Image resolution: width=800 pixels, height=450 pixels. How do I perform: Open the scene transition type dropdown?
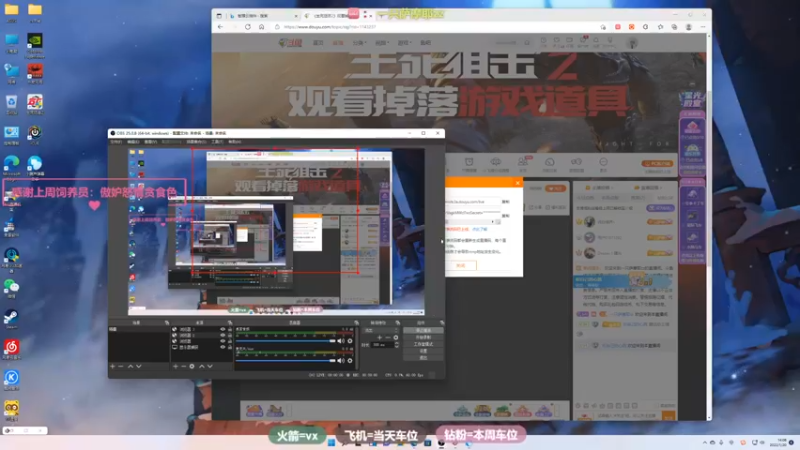[381, 330]
